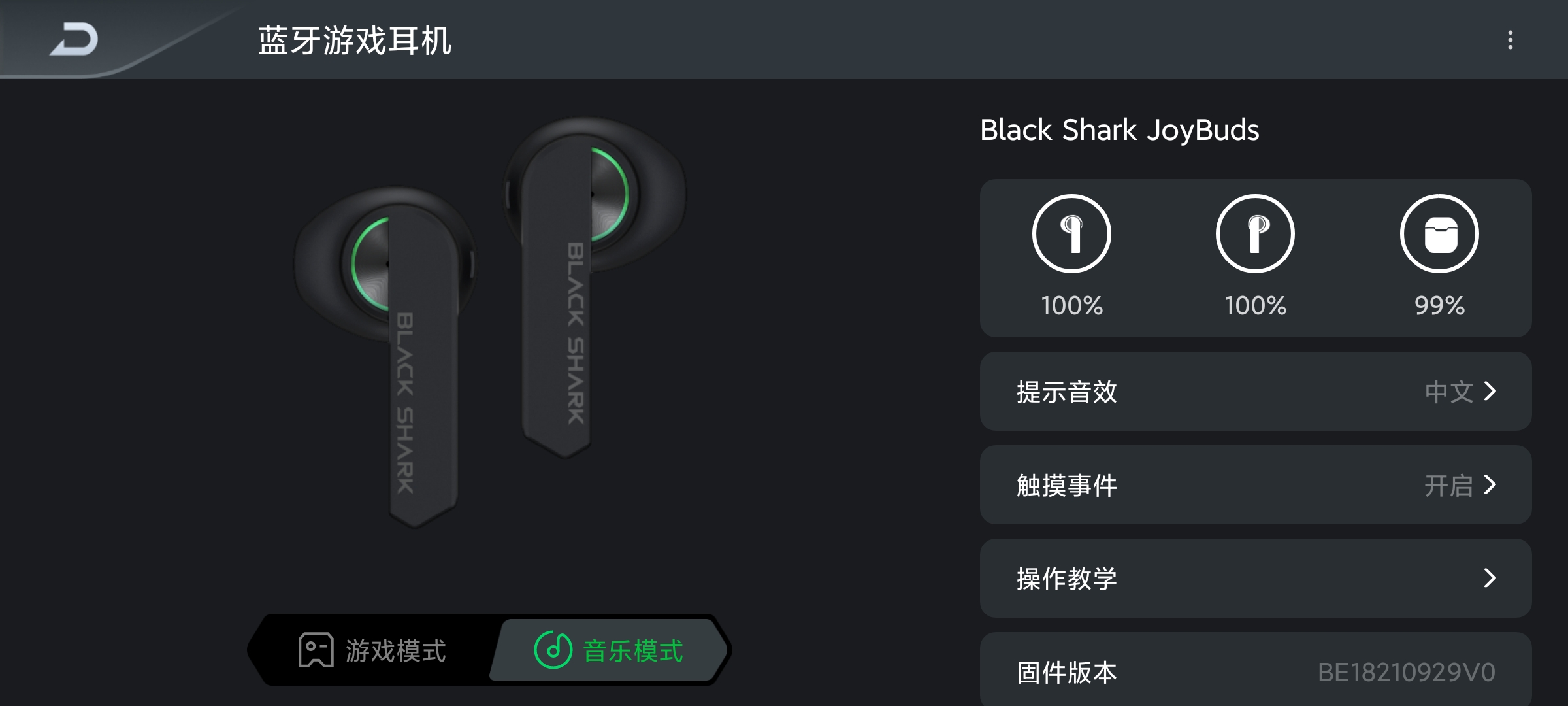This screenshot has width=1568, height=706.
Task: Open the three-dot overflow menu
Action: [x=1510, y=40]
